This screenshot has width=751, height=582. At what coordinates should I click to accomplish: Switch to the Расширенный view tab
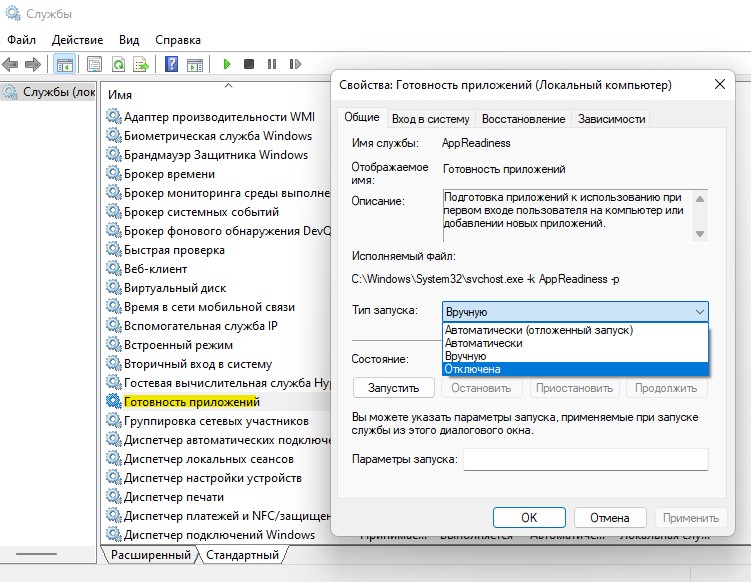pyautogui.click(x=150, y=555)
